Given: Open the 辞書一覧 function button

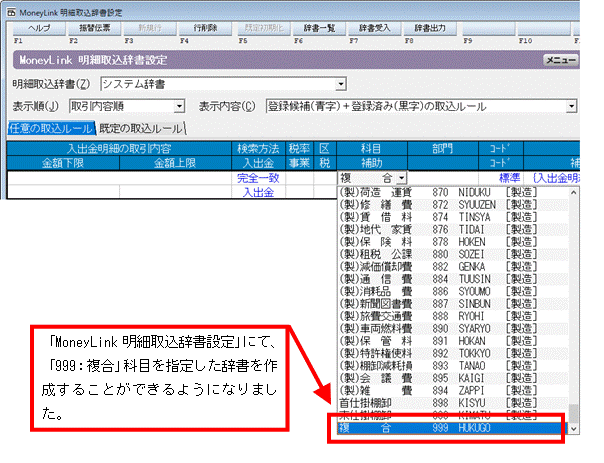Looking at the screenshot, I should point(319,28).
